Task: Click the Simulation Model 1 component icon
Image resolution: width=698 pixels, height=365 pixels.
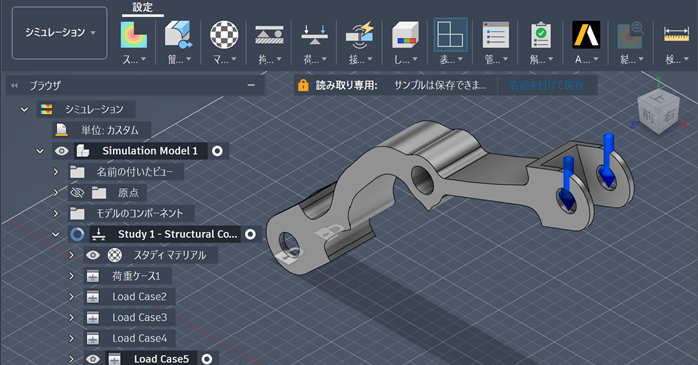Action: tap(82, 151)
